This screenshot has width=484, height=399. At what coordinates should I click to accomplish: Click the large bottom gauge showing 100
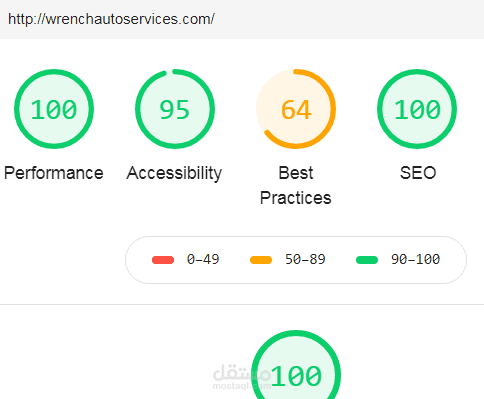[x=296, y=365]
